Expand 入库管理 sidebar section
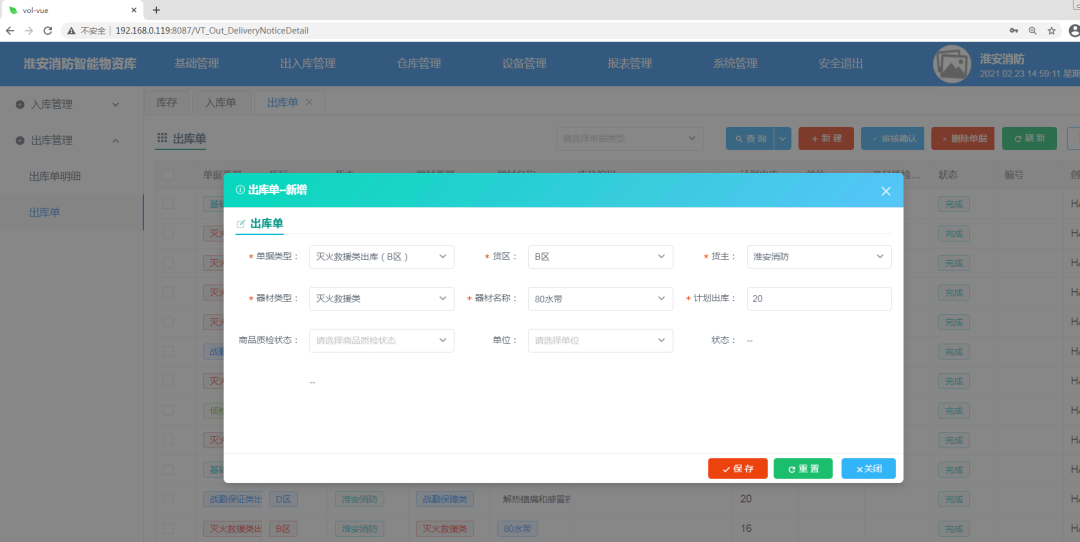The height and width of the screenshot is (542, 1080). click(72, 105)
